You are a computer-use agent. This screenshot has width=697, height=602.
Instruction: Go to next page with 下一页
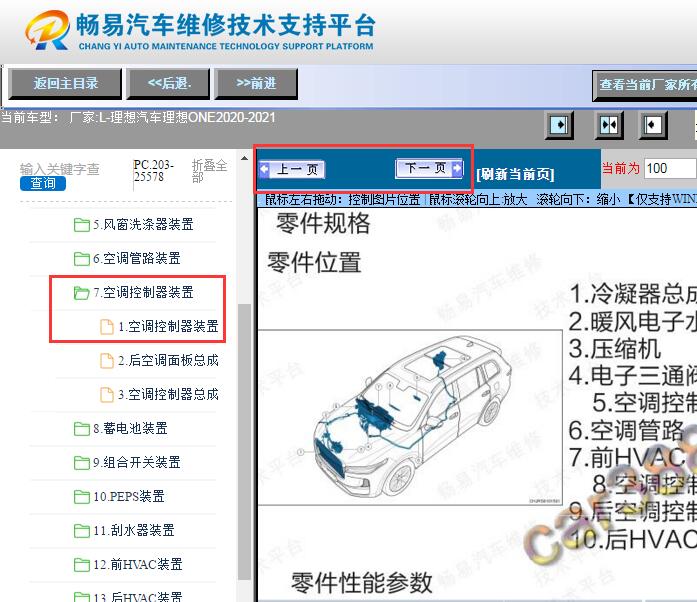tap(429, 168)
